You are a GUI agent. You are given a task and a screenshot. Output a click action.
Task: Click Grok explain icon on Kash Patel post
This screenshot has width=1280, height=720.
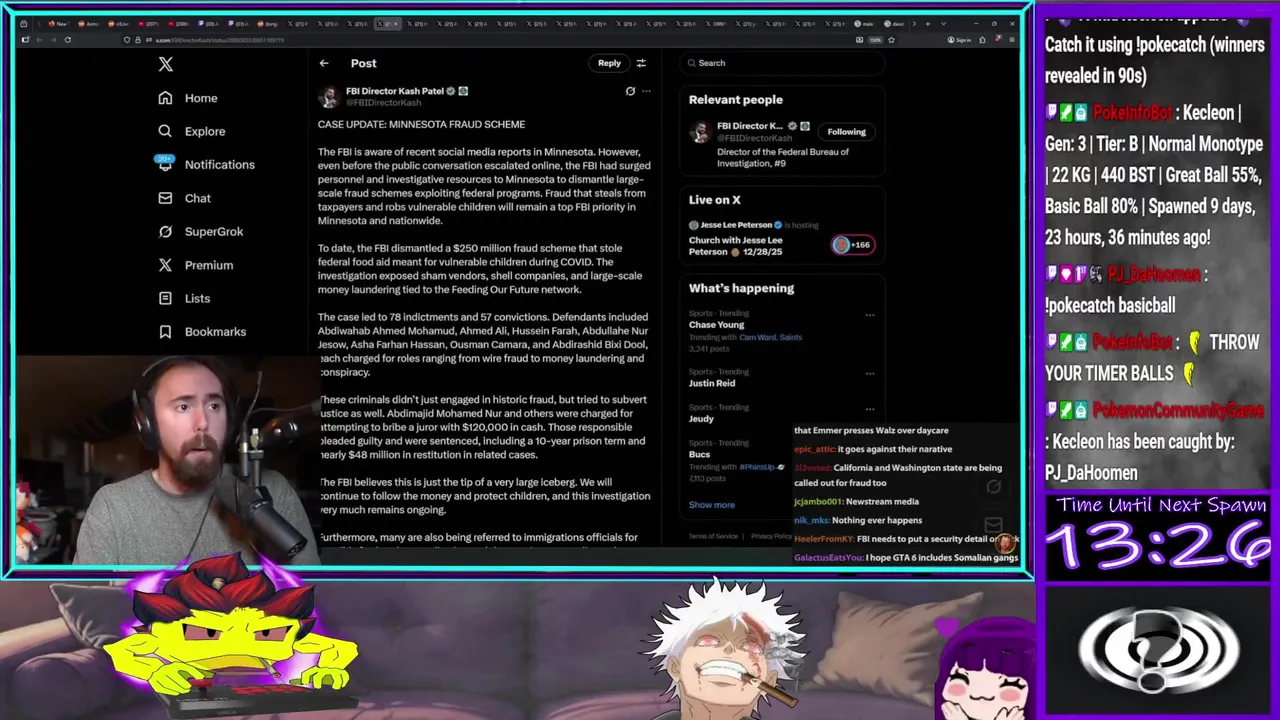pyautogui.click(x=630, y=91)
